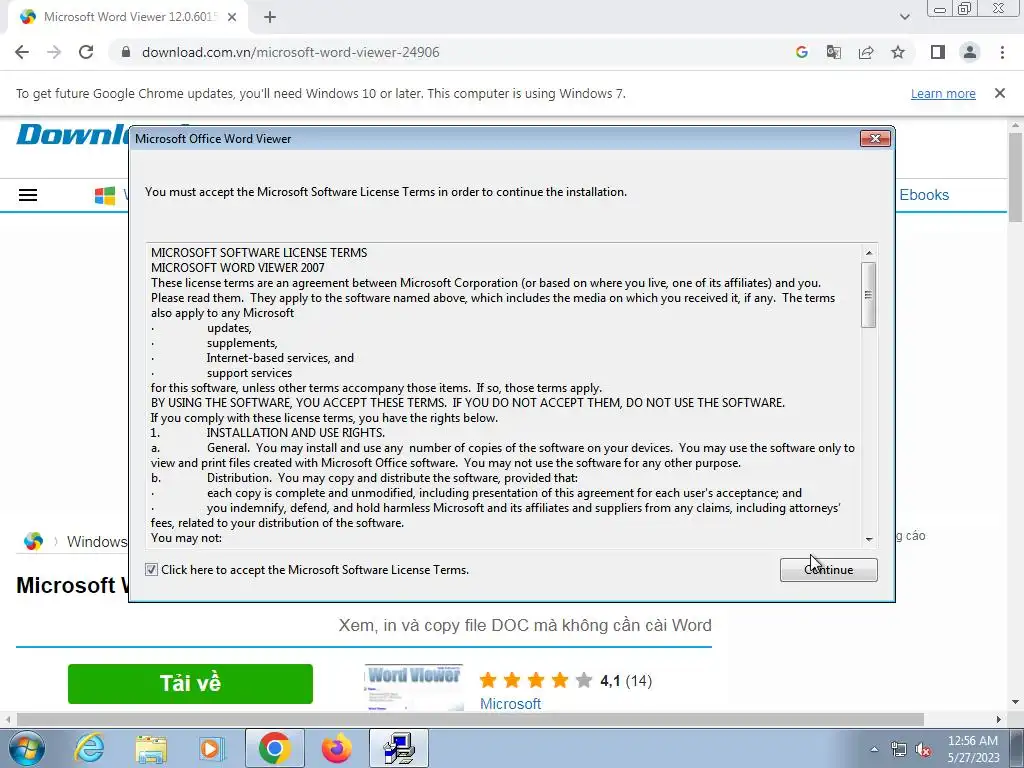
Task: Dismiss the Chrome update notification bar
Action: [1000, 93]
